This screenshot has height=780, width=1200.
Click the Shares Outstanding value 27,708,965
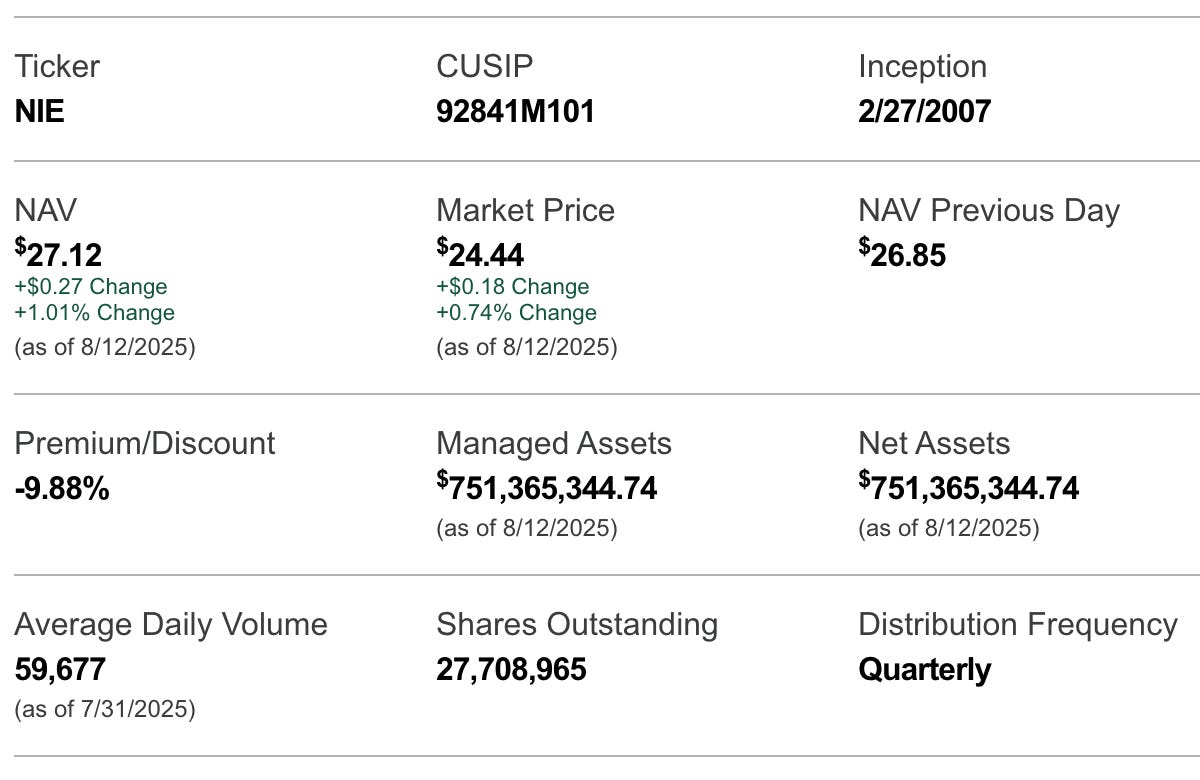coord(511,669)
